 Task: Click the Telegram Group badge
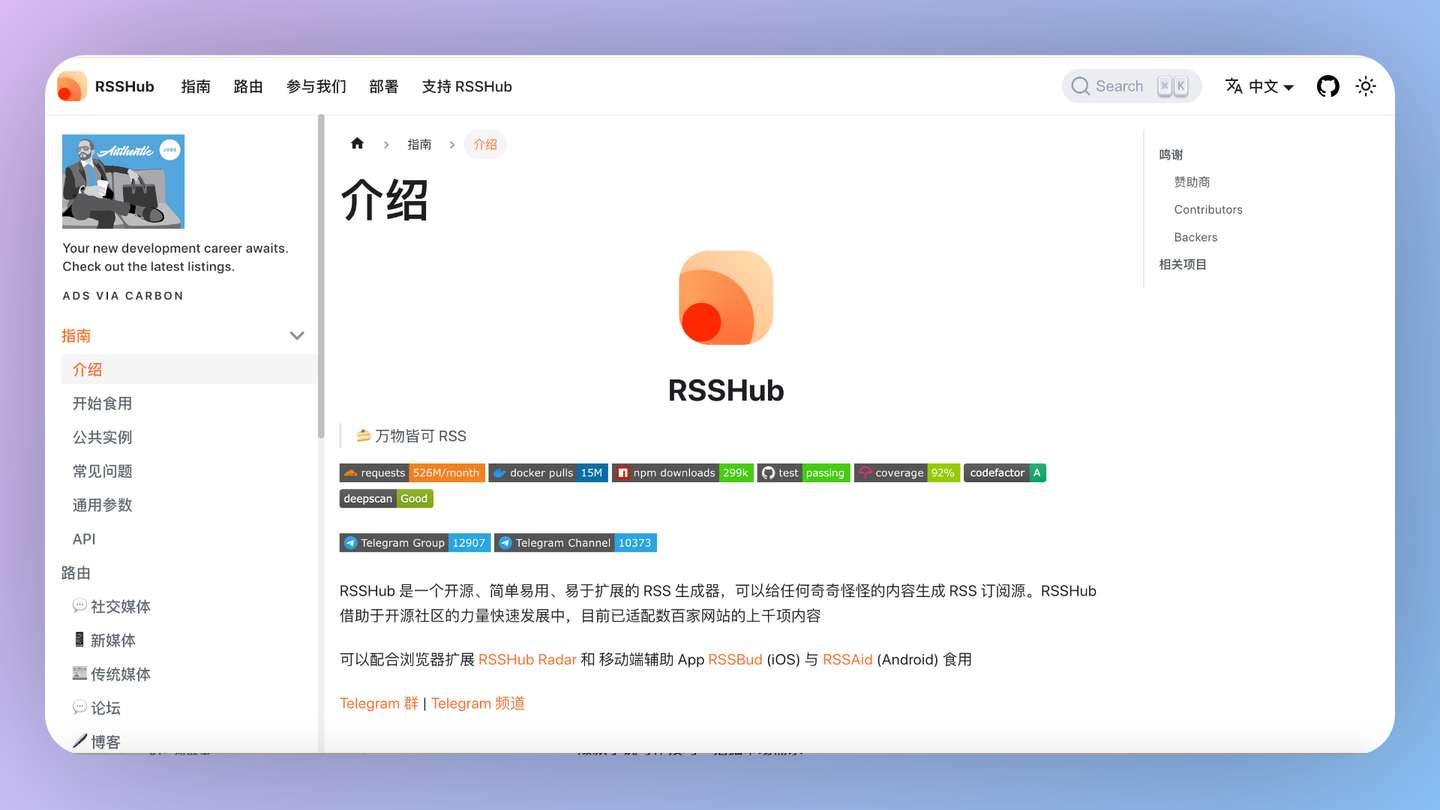[414, 542]
